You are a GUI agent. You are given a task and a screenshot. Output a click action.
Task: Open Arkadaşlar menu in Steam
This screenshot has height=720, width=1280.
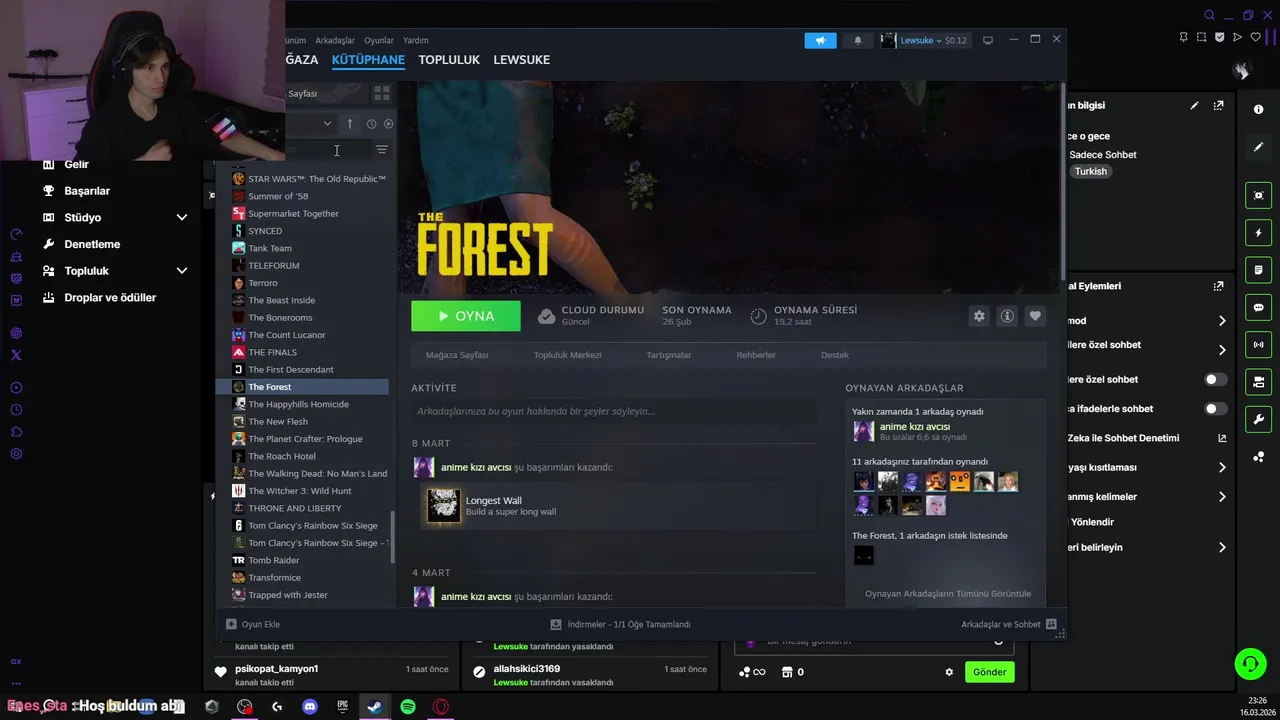coord(335,40)
